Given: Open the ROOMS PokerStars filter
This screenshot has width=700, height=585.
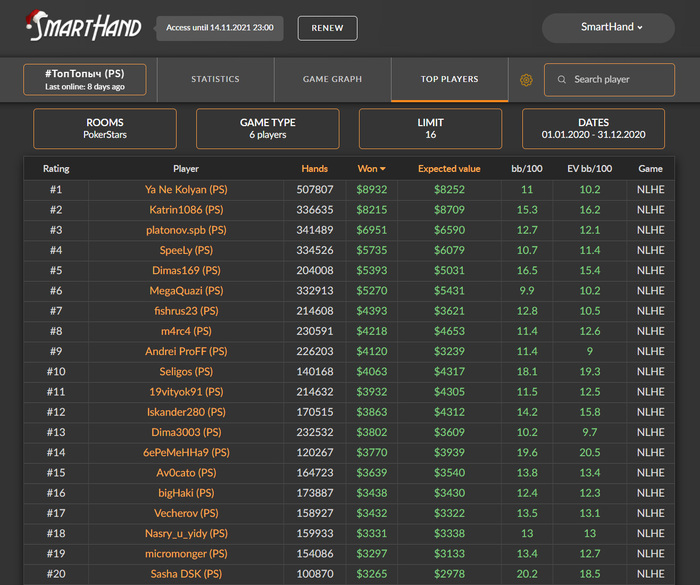Looking at the screenshot, I should click(x=105, y=129).
